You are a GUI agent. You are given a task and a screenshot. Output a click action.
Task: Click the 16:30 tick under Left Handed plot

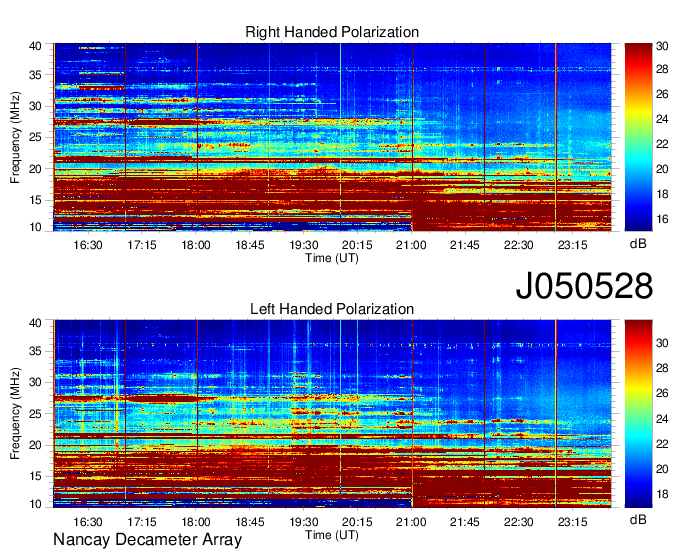(x=88, y=522)
